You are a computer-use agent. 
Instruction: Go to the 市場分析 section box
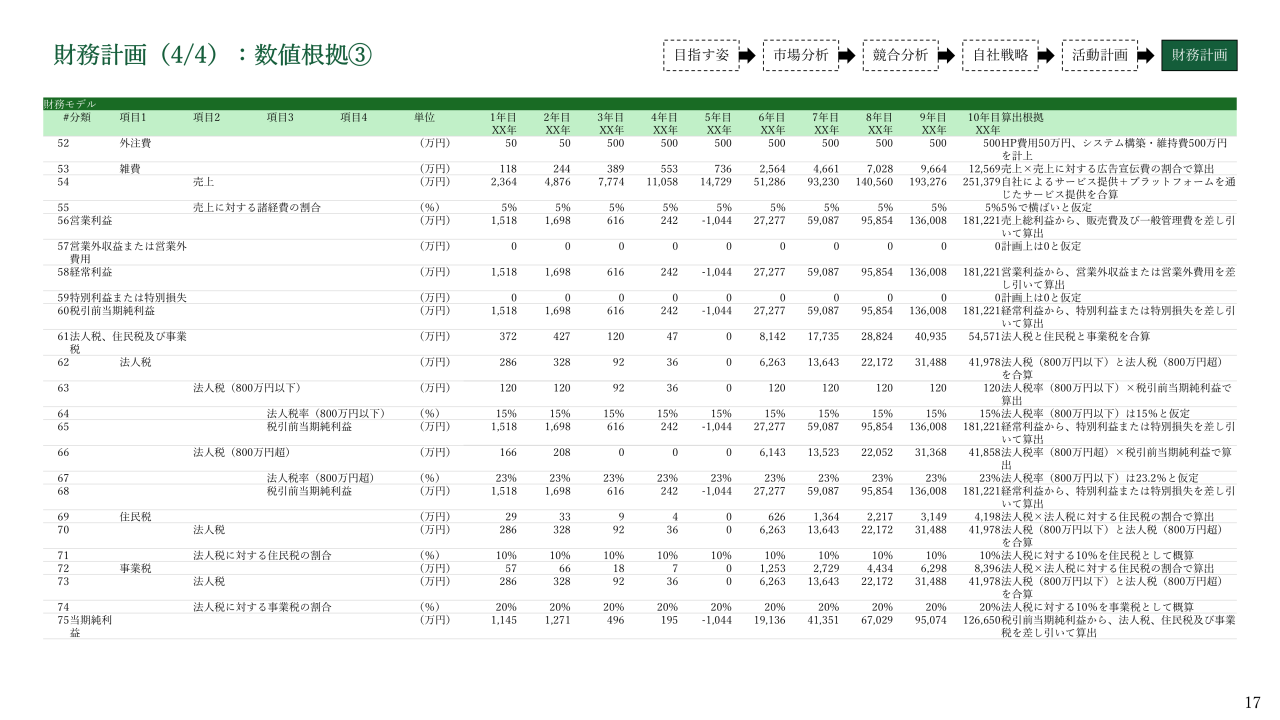click(800, 55)
